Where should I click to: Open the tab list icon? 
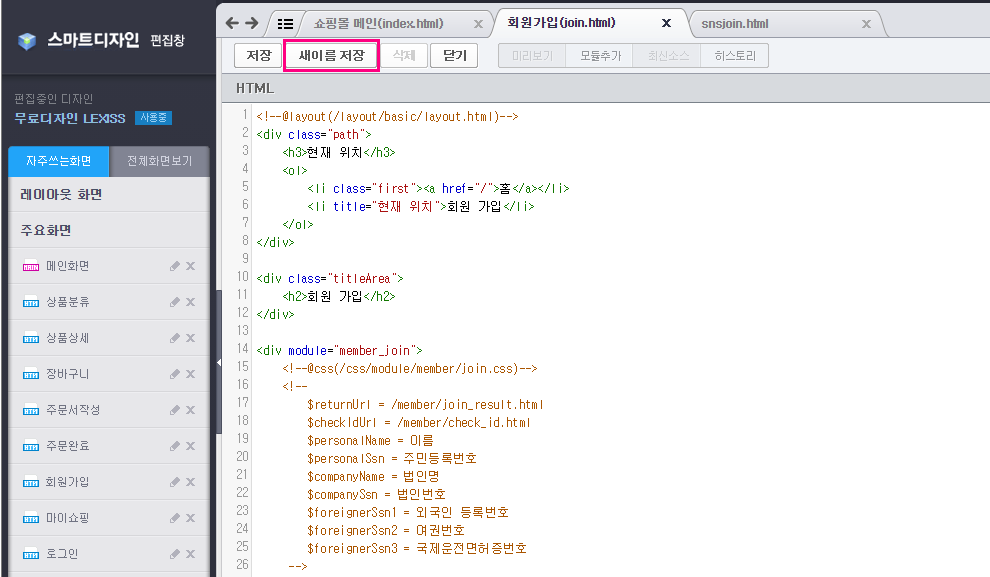(x=285, y=24)
